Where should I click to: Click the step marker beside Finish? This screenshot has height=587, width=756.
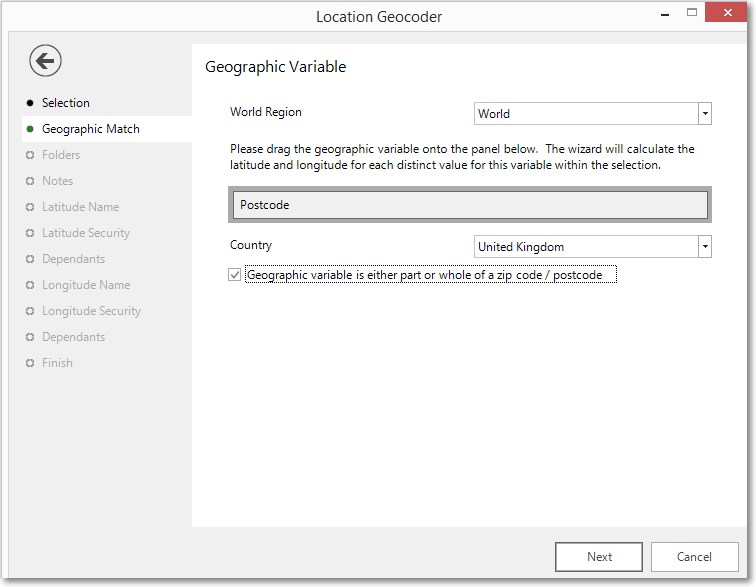(x=30, y=363)
